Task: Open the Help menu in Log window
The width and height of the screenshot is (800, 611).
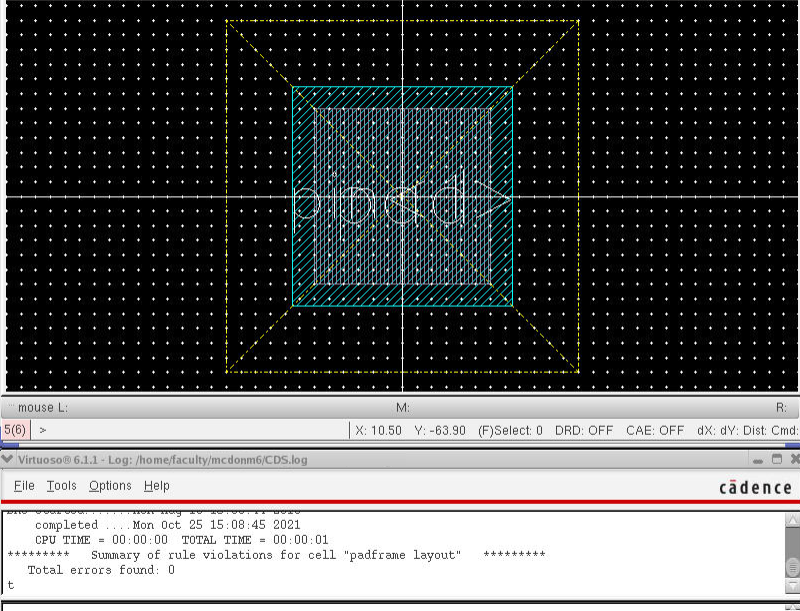Action: tap(157, 486)
